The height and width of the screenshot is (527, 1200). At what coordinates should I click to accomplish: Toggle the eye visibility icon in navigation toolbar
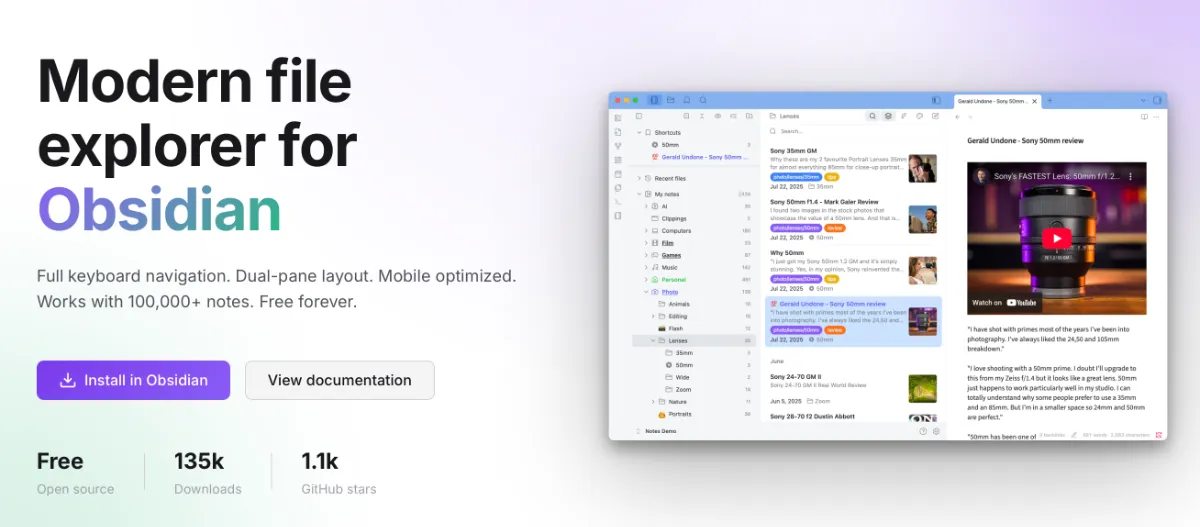[717, 116]
